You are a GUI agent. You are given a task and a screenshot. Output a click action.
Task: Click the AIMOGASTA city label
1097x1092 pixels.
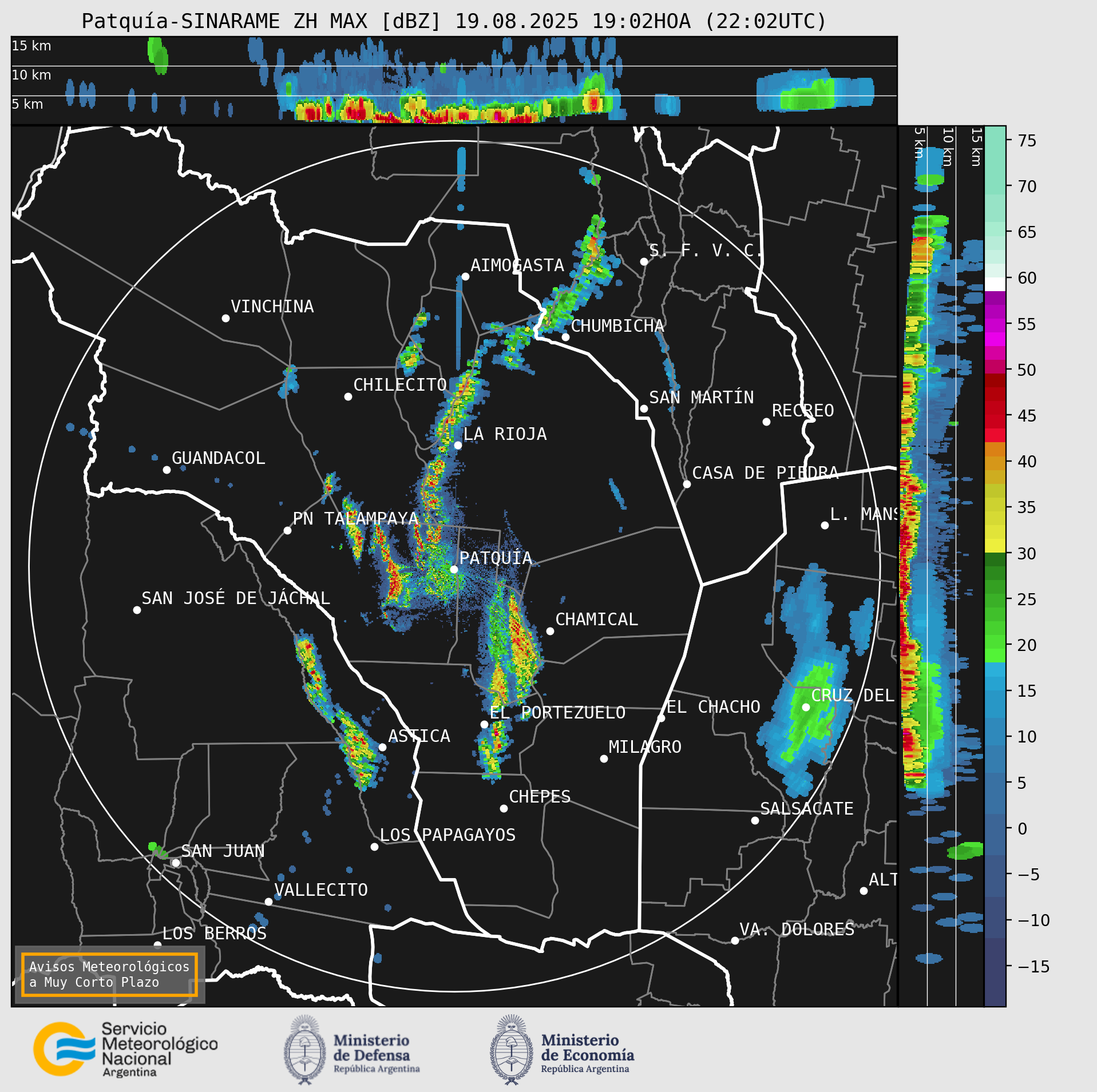click(x=517, y=265)
